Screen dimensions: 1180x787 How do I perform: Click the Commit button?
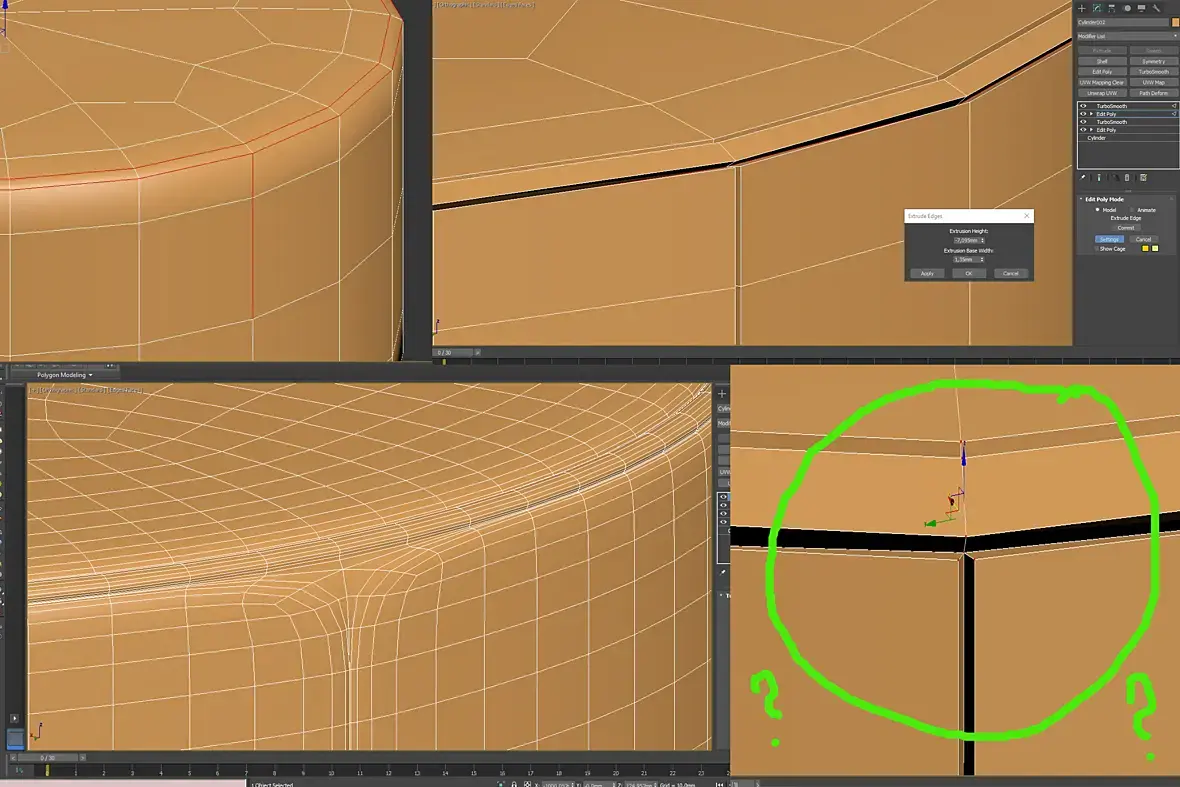click(1126, 228)
